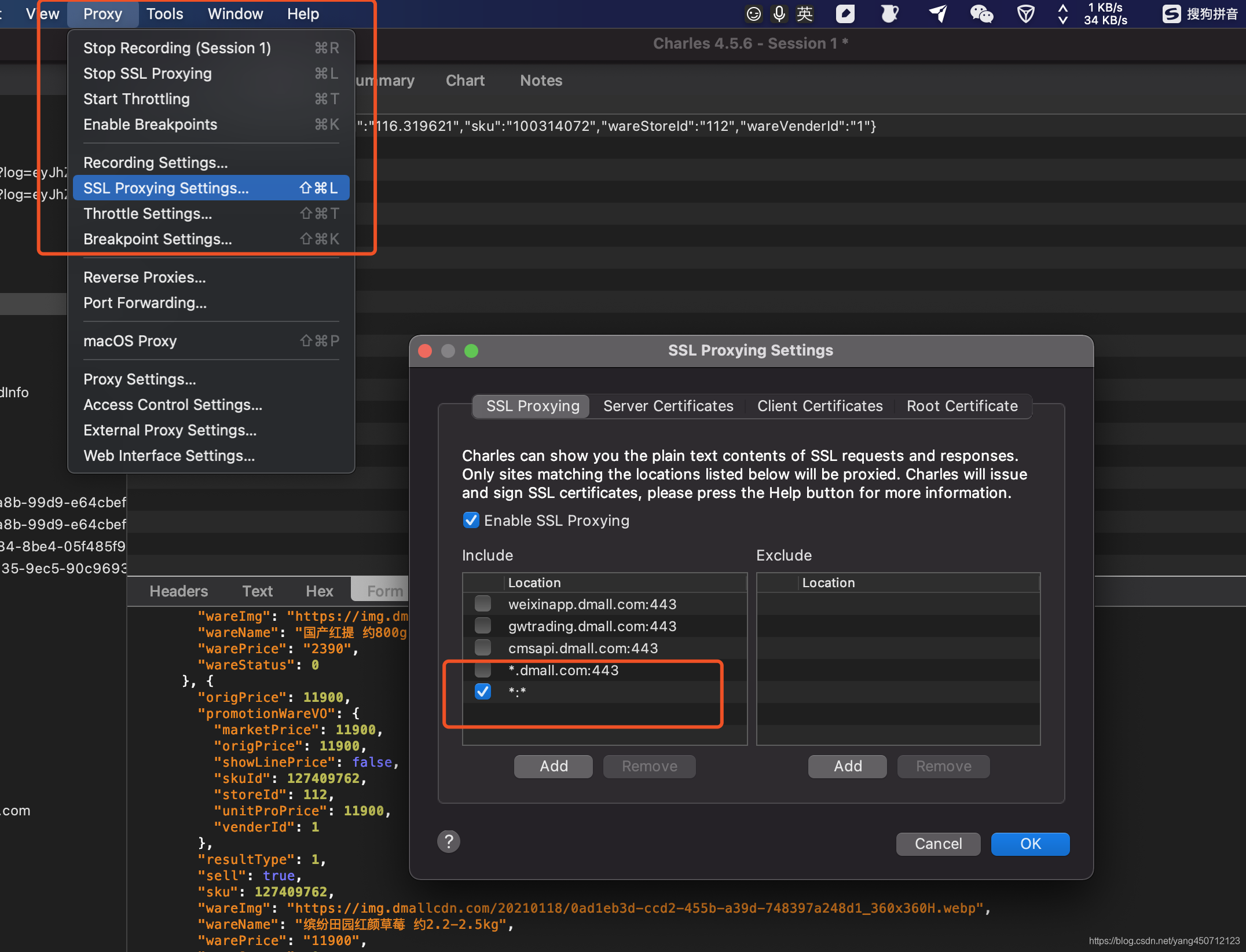This screenshot has width=1246, height=952.
Task: Click the paper plane icon in menu bar
Action: (938, 13)
